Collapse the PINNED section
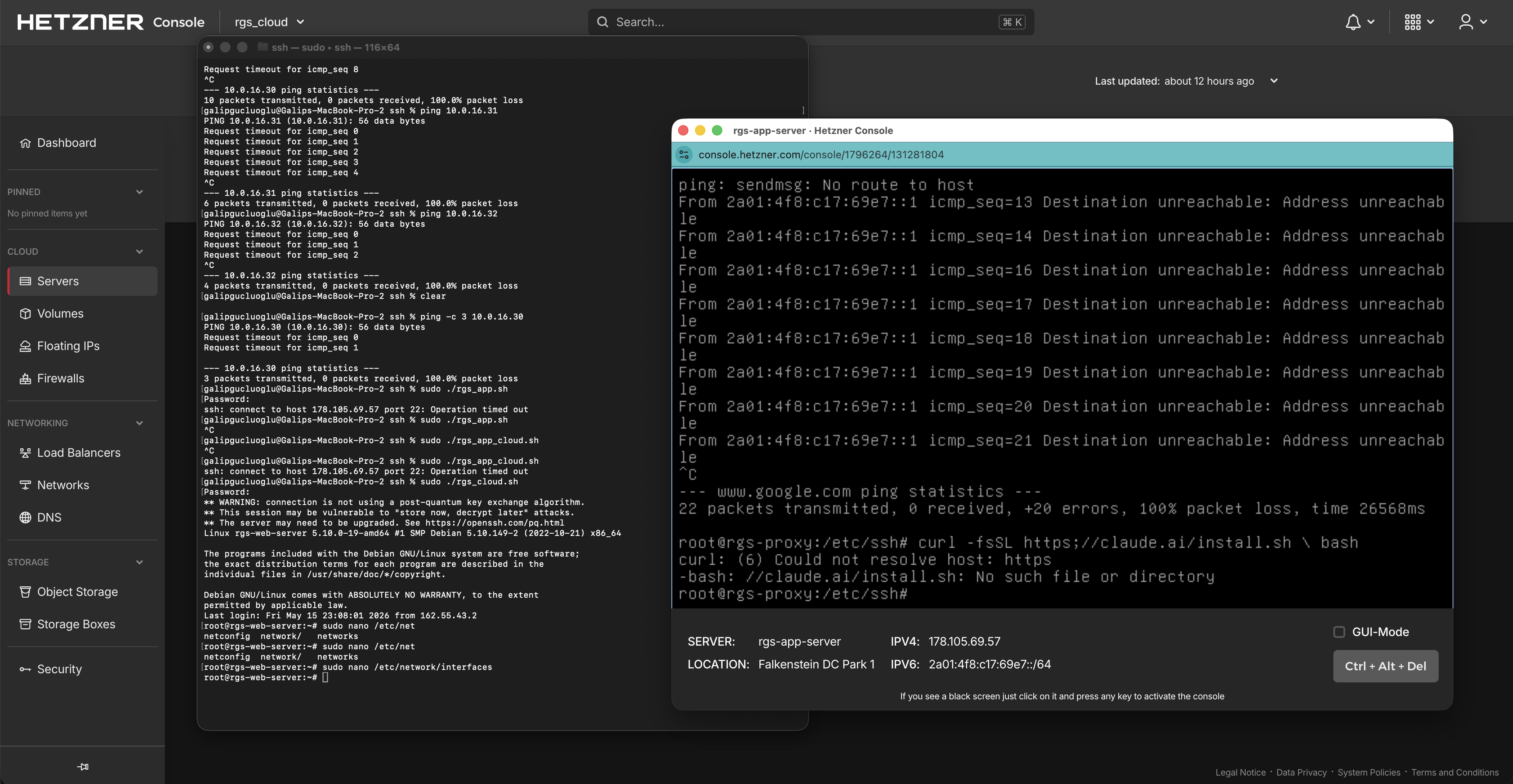Screen dimensions: 1513x784 click(x=139, y=192)
